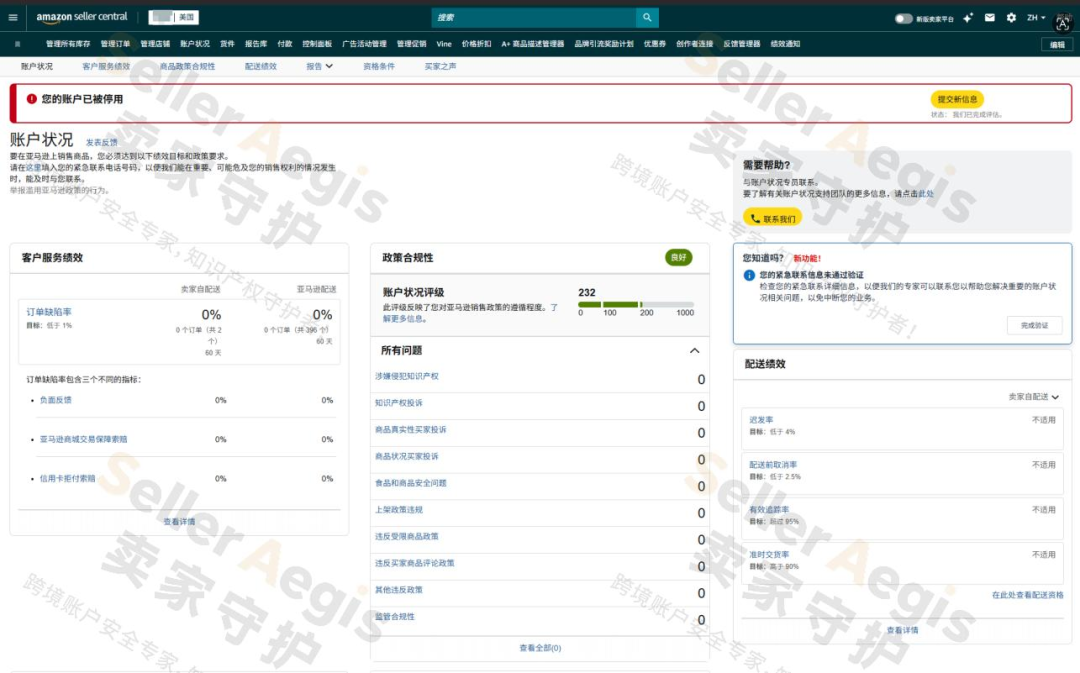Open the 上架政策违规 issue link
The image size is (1080, 673).
pyautogui.click(x=399, y=510)
